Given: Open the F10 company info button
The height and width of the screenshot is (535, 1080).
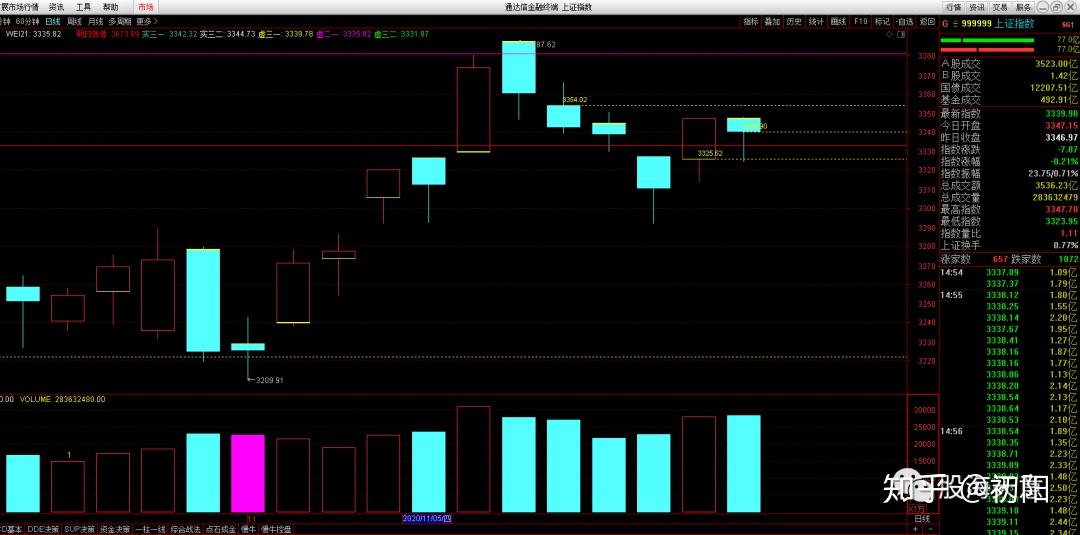Looking at the screenshot, I should coord(860,21).
